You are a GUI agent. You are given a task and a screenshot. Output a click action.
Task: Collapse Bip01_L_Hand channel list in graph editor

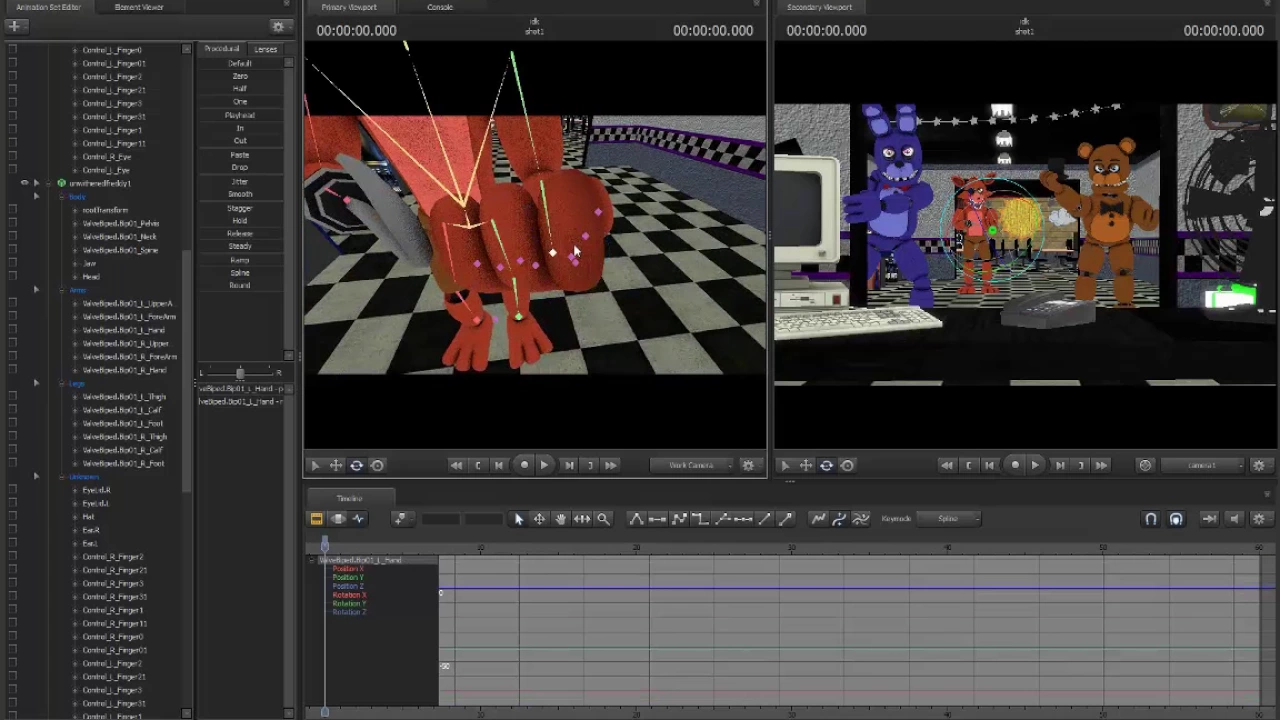tap(311, 560)
